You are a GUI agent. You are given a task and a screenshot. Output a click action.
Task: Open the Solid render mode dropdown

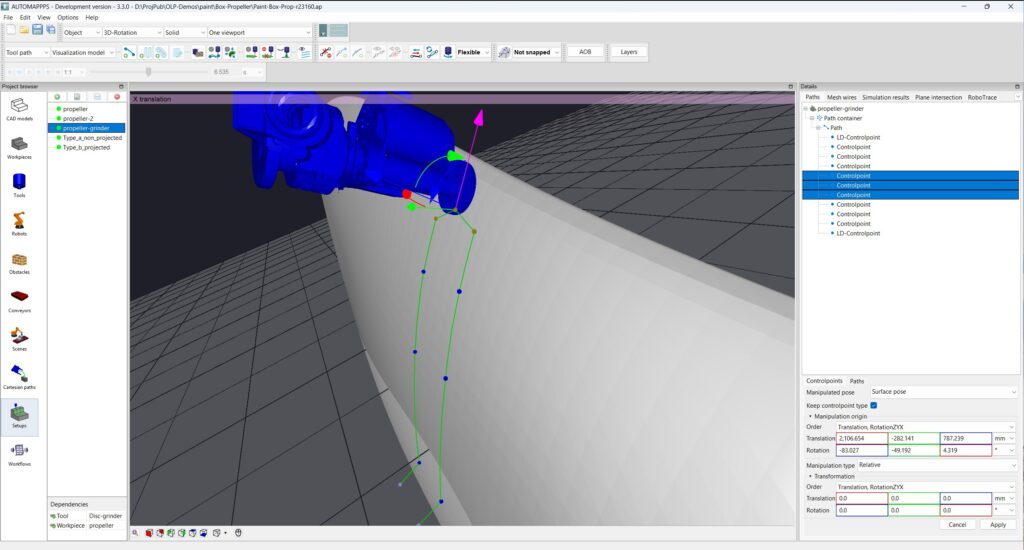tap(185, 32)
